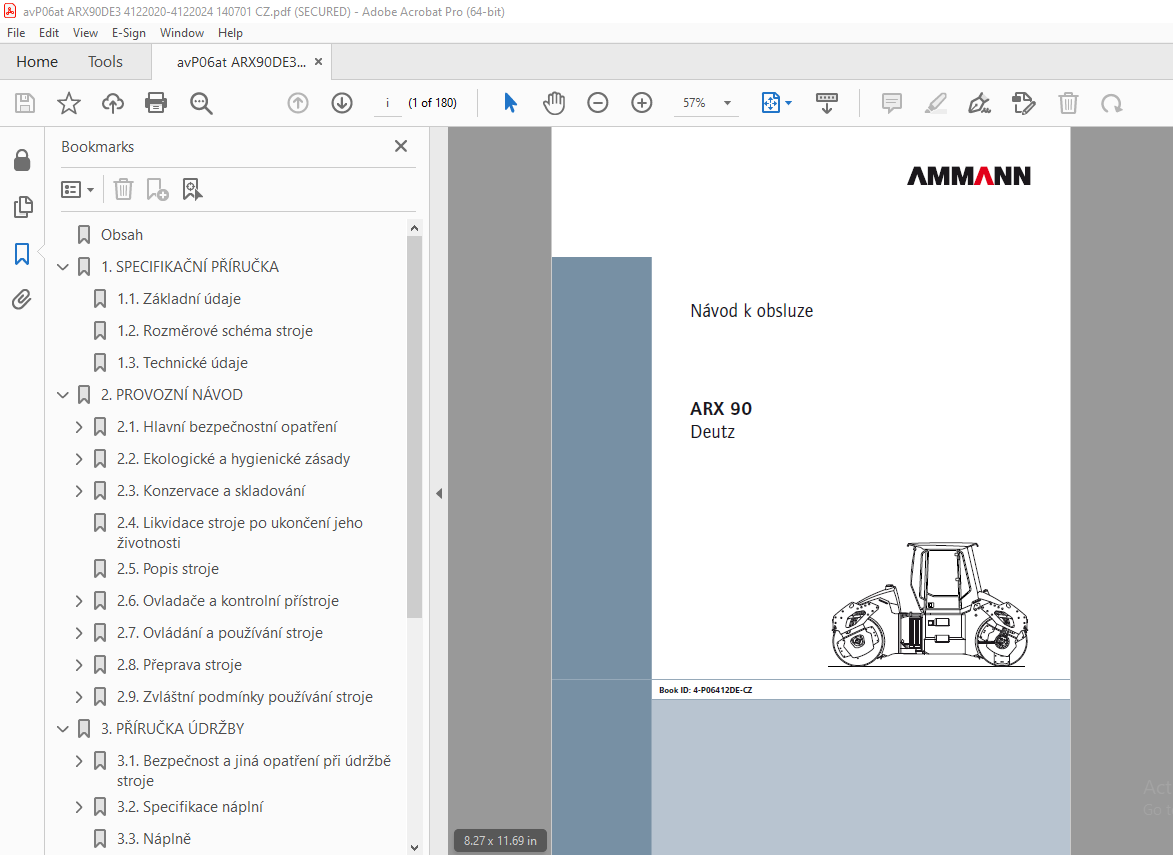Viewport: 1173px width, 855px height.
Task: Select the arrow Selection tool
Action: pos(510,103)
